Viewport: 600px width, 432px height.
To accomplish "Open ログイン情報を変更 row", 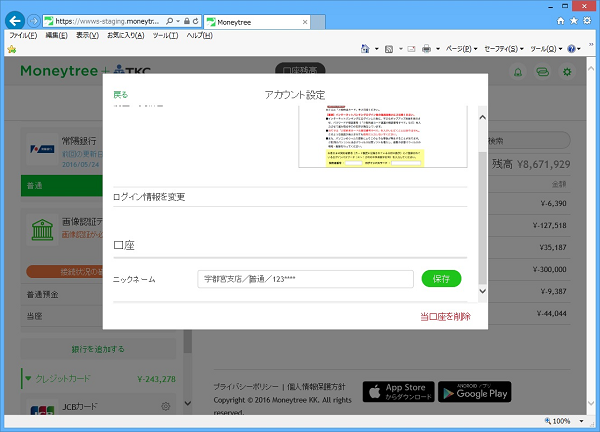I will pyautogui.click(x=290, y=197).
